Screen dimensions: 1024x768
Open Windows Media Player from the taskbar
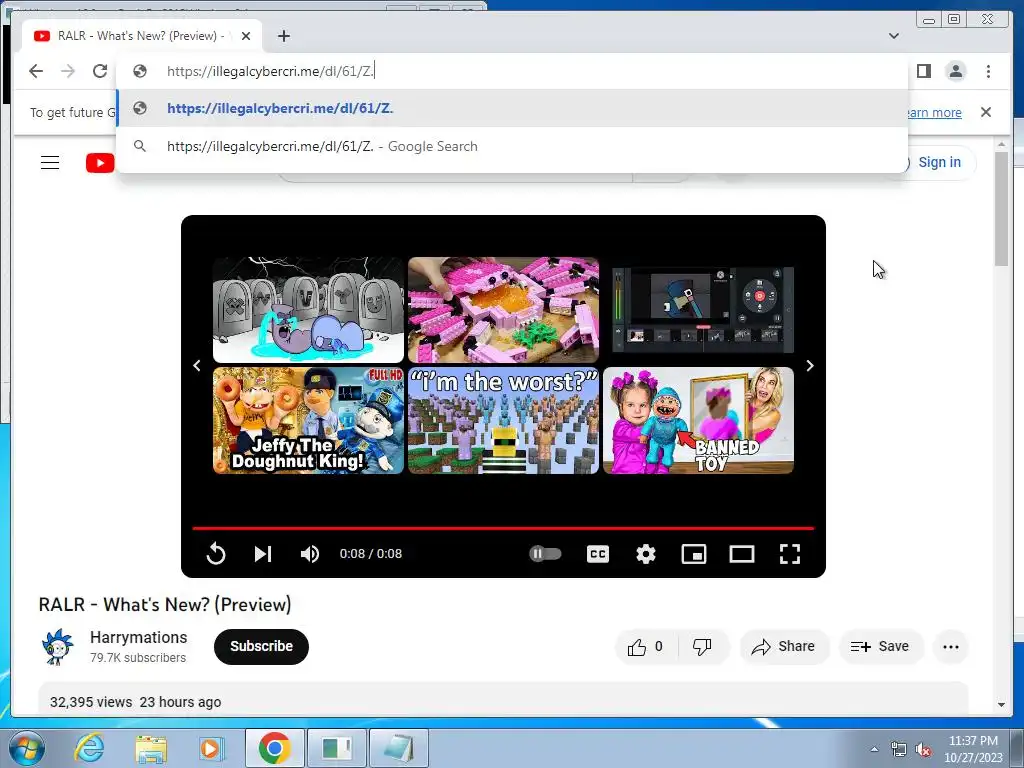pyautogui.click(x=211, y=748)
